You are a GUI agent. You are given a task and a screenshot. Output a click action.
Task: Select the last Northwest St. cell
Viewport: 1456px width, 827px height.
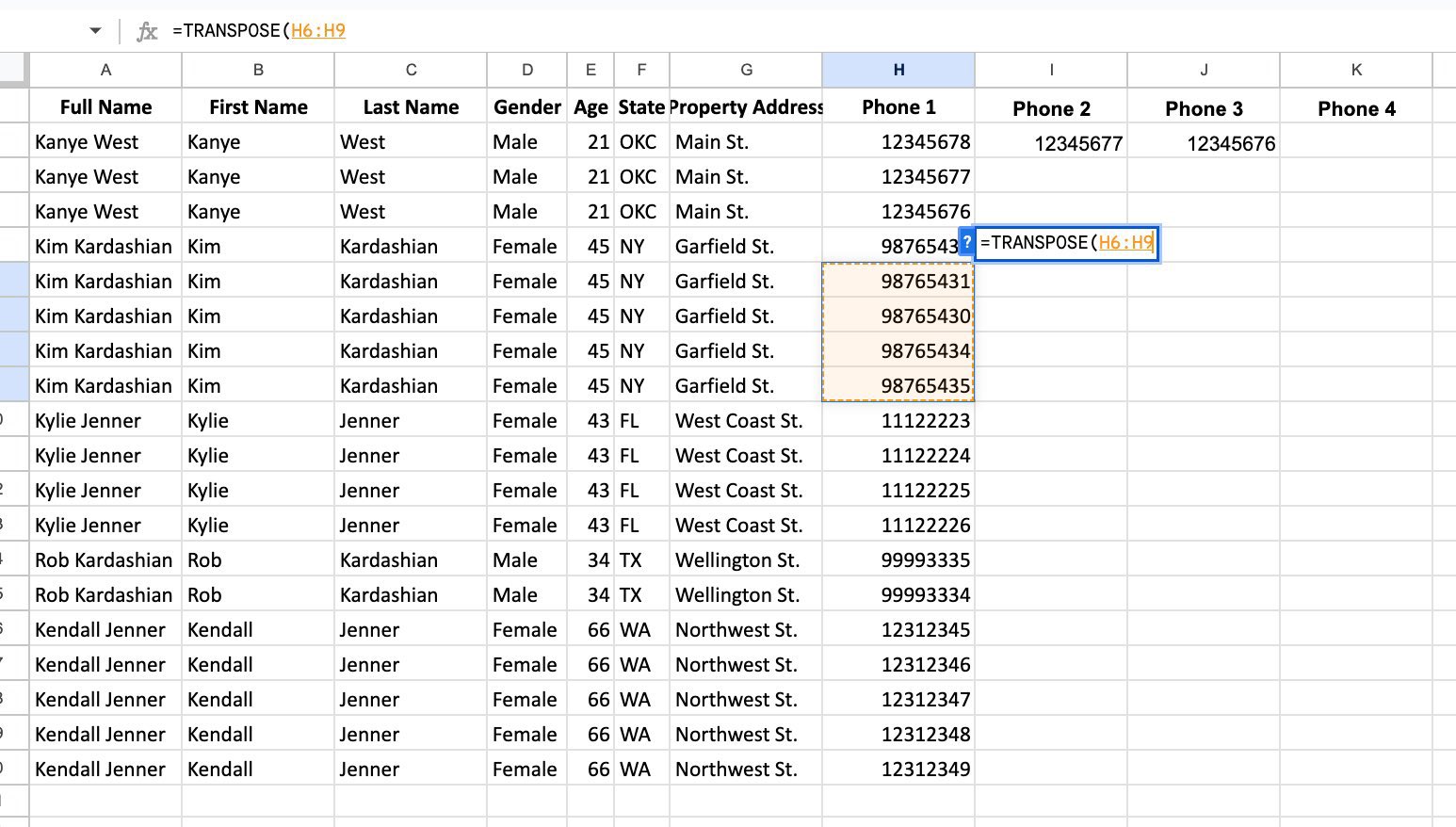point(745,769)
